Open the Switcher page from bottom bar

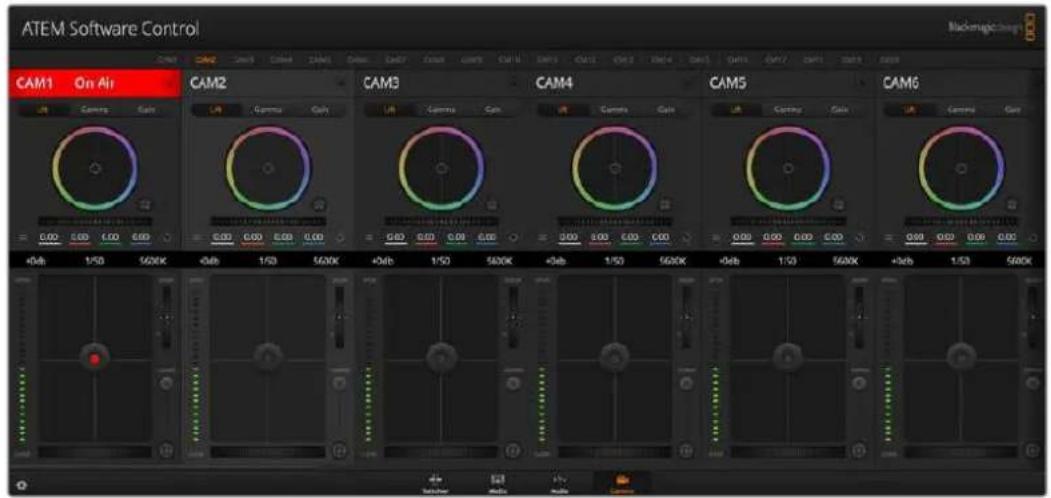click(x=436, y=484)
